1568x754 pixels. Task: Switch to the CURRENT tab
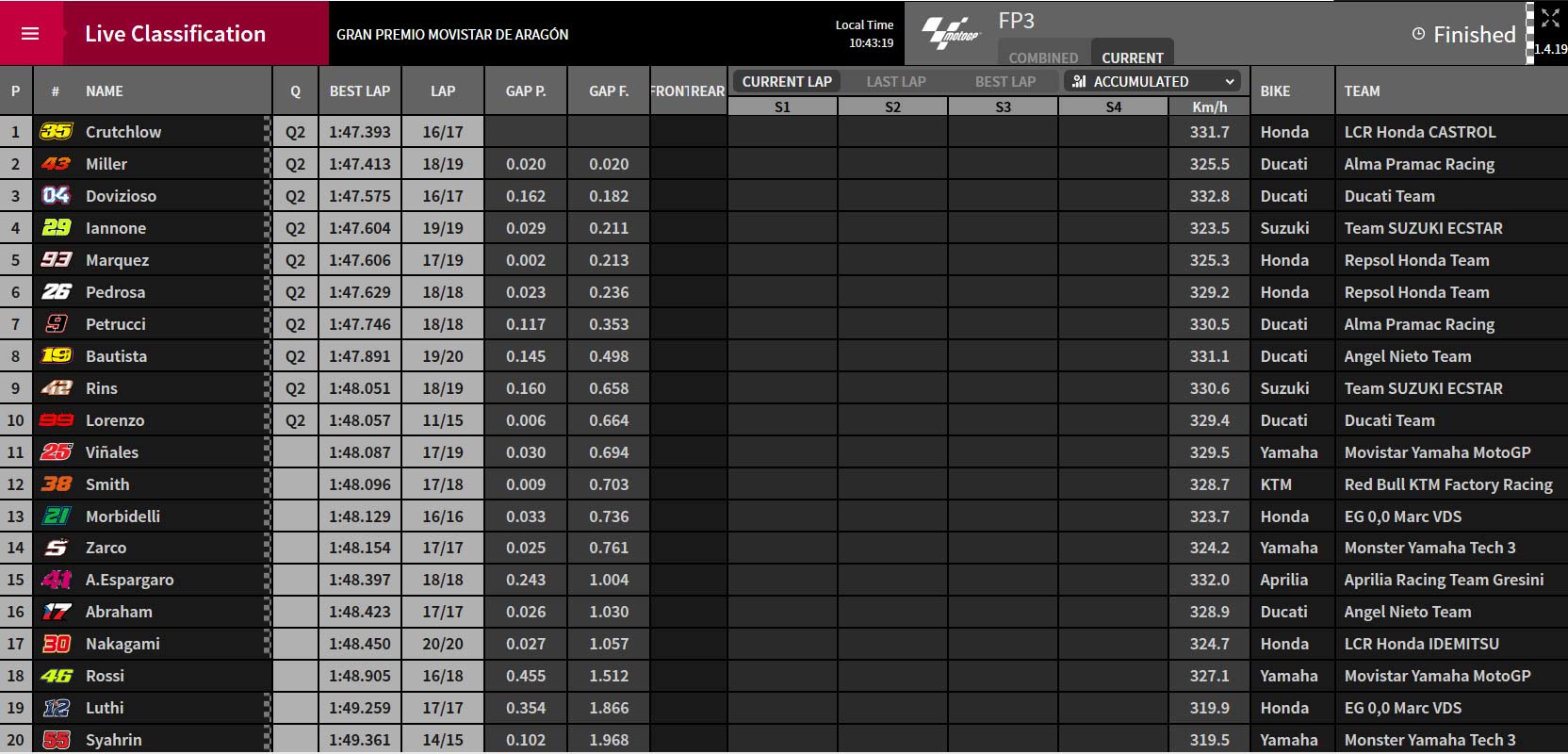point(1133,57)
